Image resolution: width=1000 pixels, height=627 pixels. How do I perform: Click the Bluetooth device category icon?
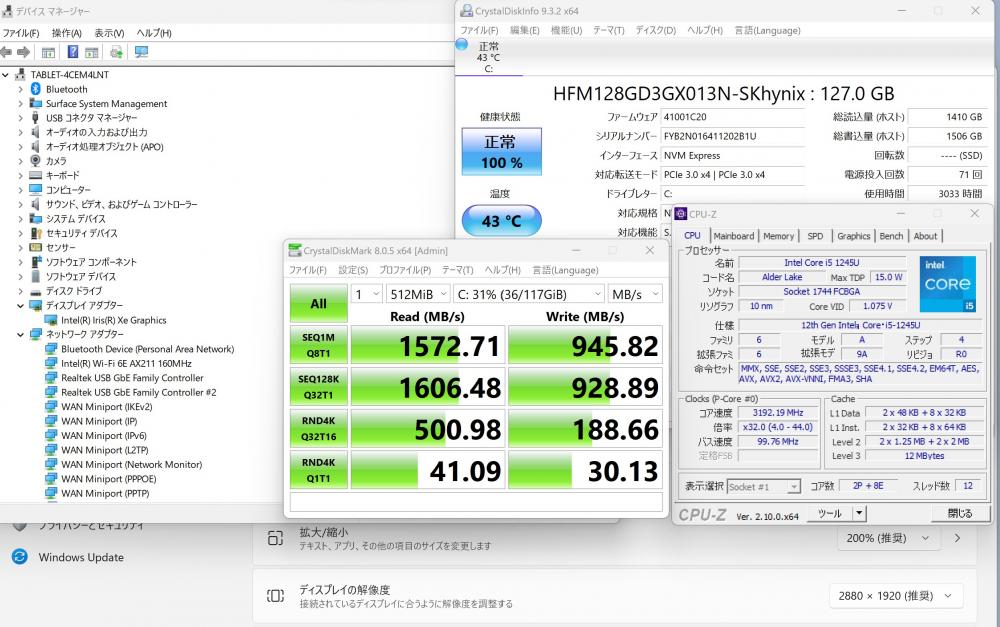36,89
